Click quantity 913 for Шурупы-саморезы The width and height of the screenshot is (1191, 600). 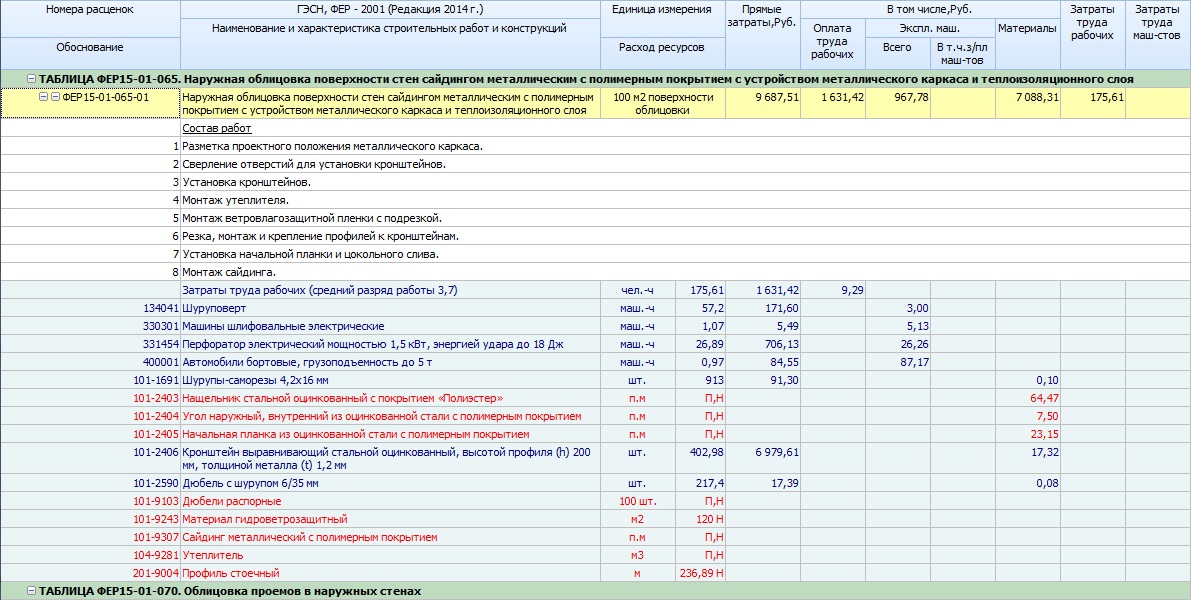(715, 381)
